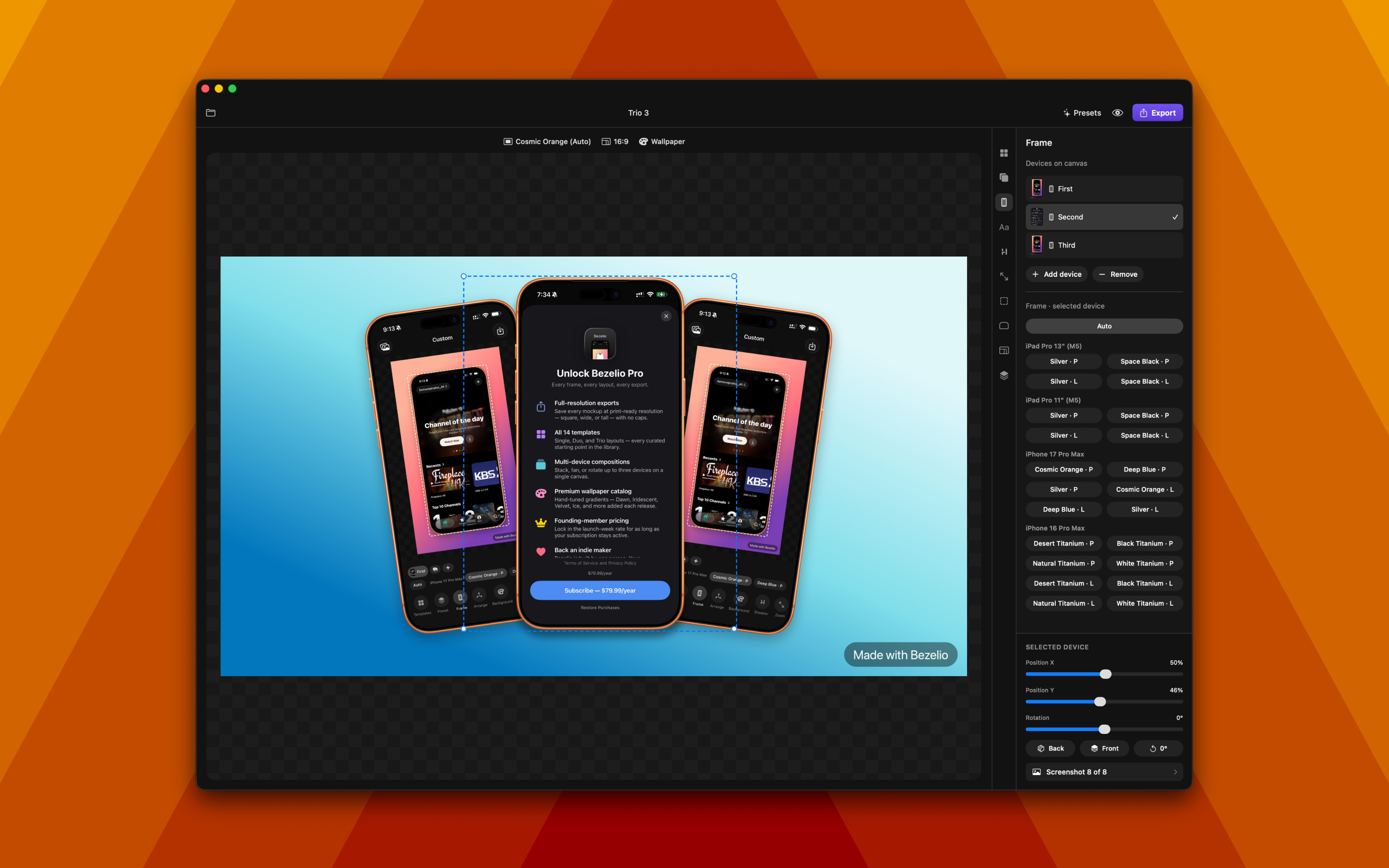Open the stacked layers panel icon
This screenshot has height=868, width=1389.
point(1004,376)
